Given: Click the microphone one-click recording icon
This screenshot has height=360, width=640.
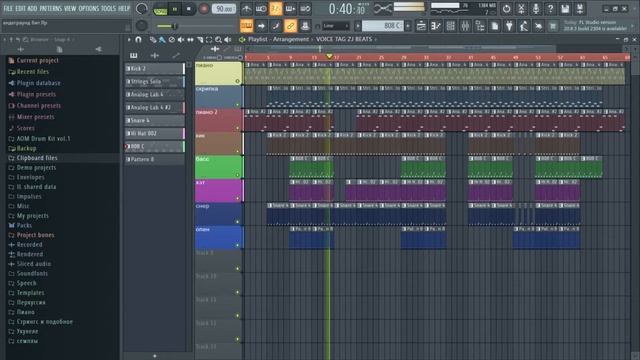Looking at the screenshot, I should [x=536, y=9].
